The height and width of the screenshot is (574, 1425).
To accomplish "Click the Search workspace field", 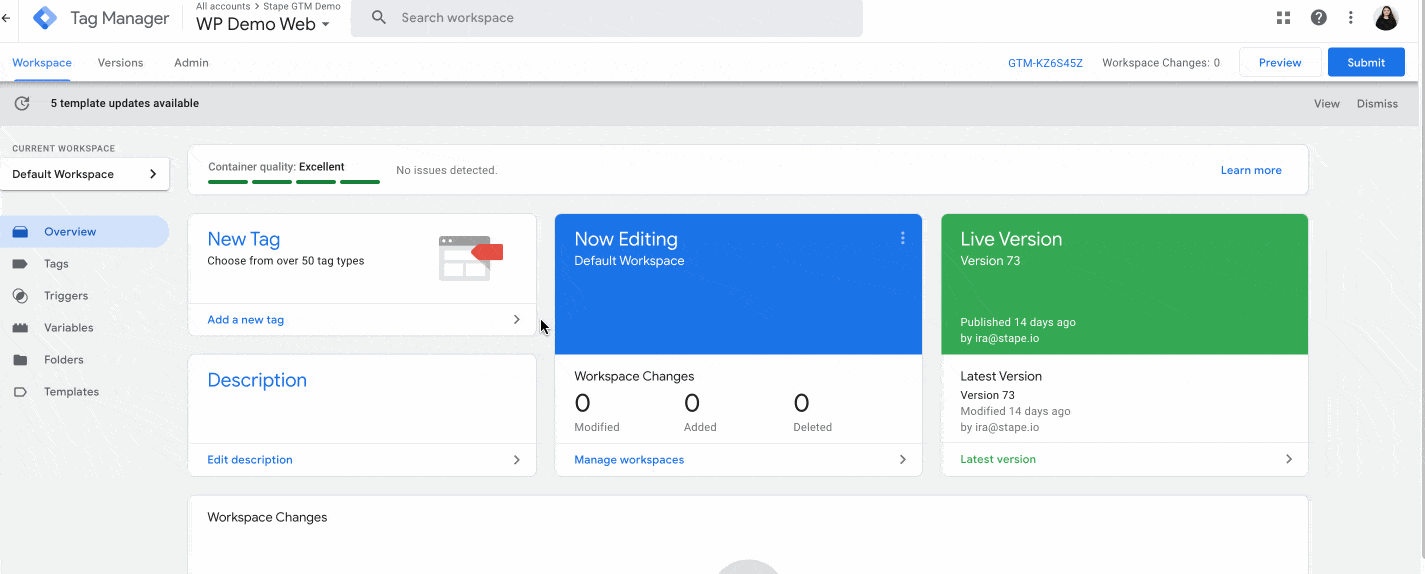I will tap(620, 18).
